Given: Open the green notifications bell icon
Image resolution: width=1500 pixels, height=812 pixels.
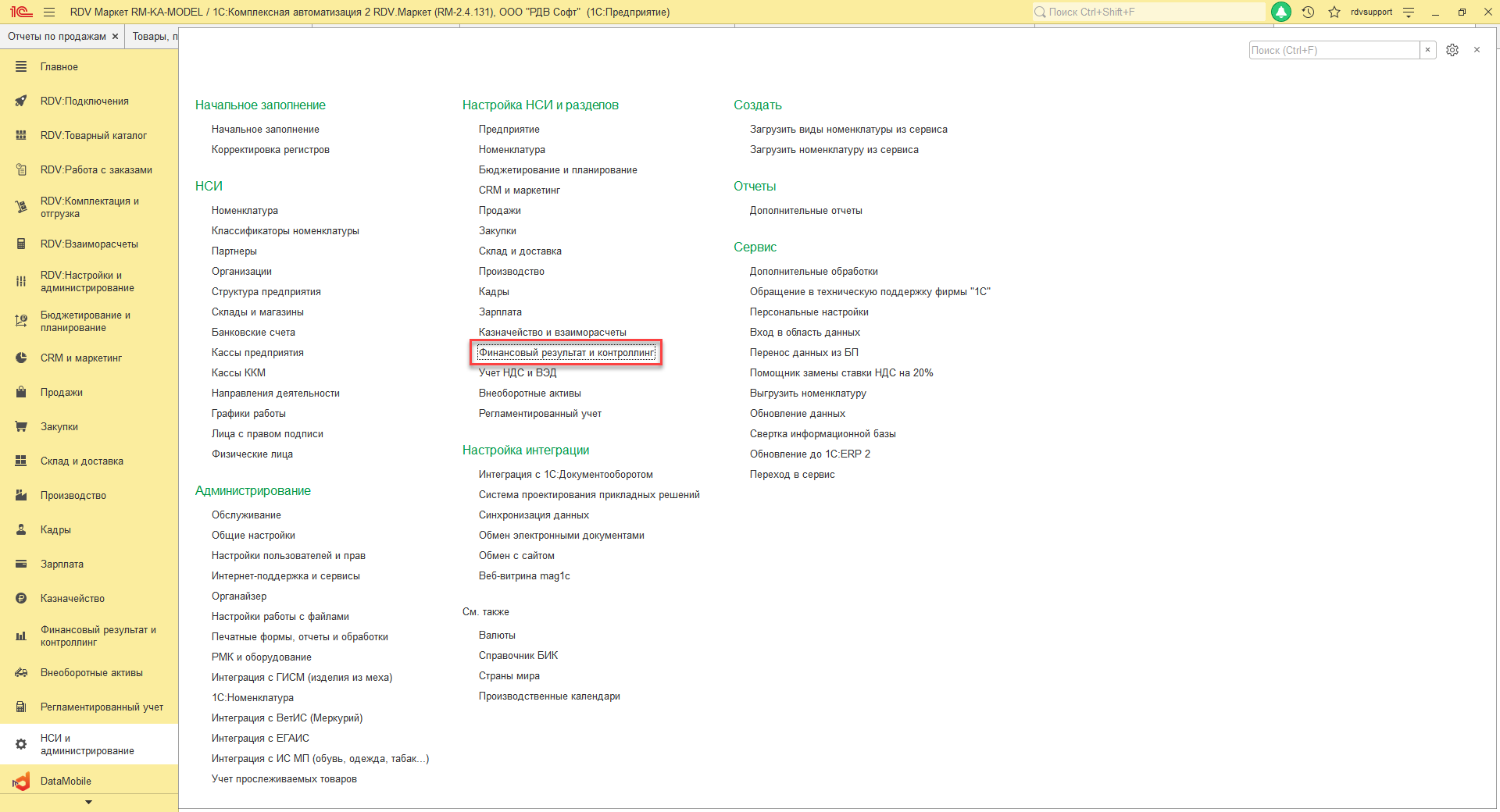Looking at the screenshot, I should tap(1281, 12).
